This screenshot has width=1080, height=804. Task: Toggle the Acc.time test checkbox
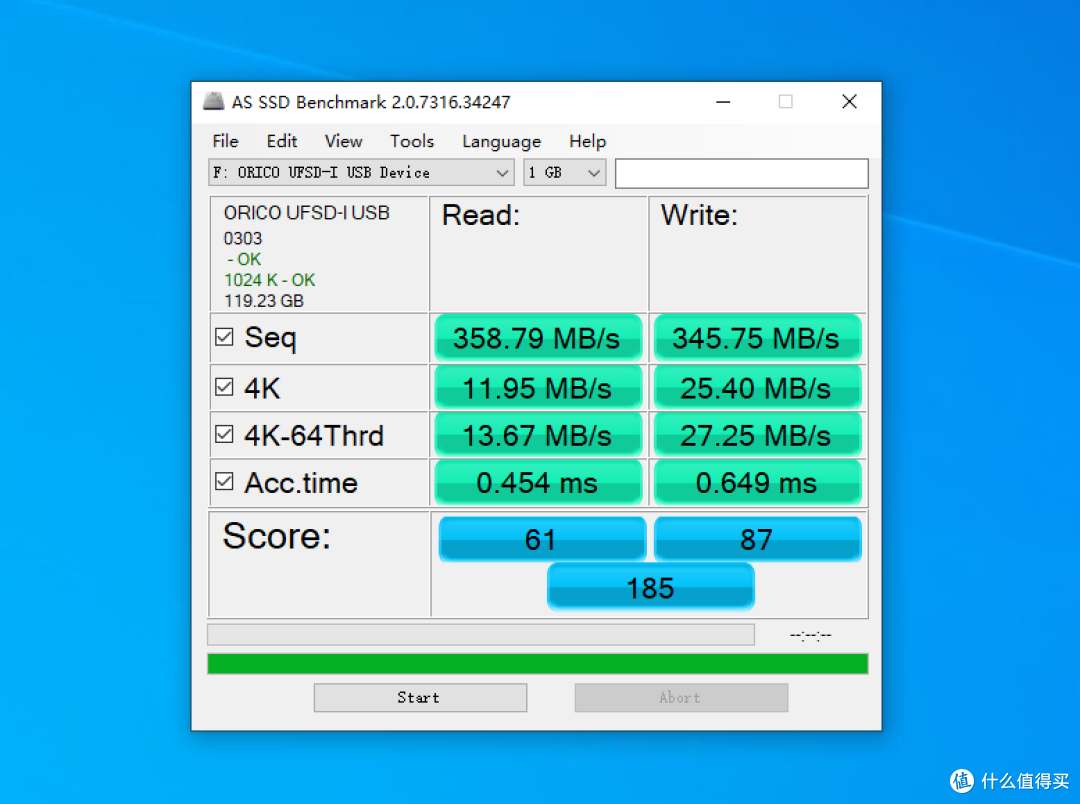pos(224,481)
